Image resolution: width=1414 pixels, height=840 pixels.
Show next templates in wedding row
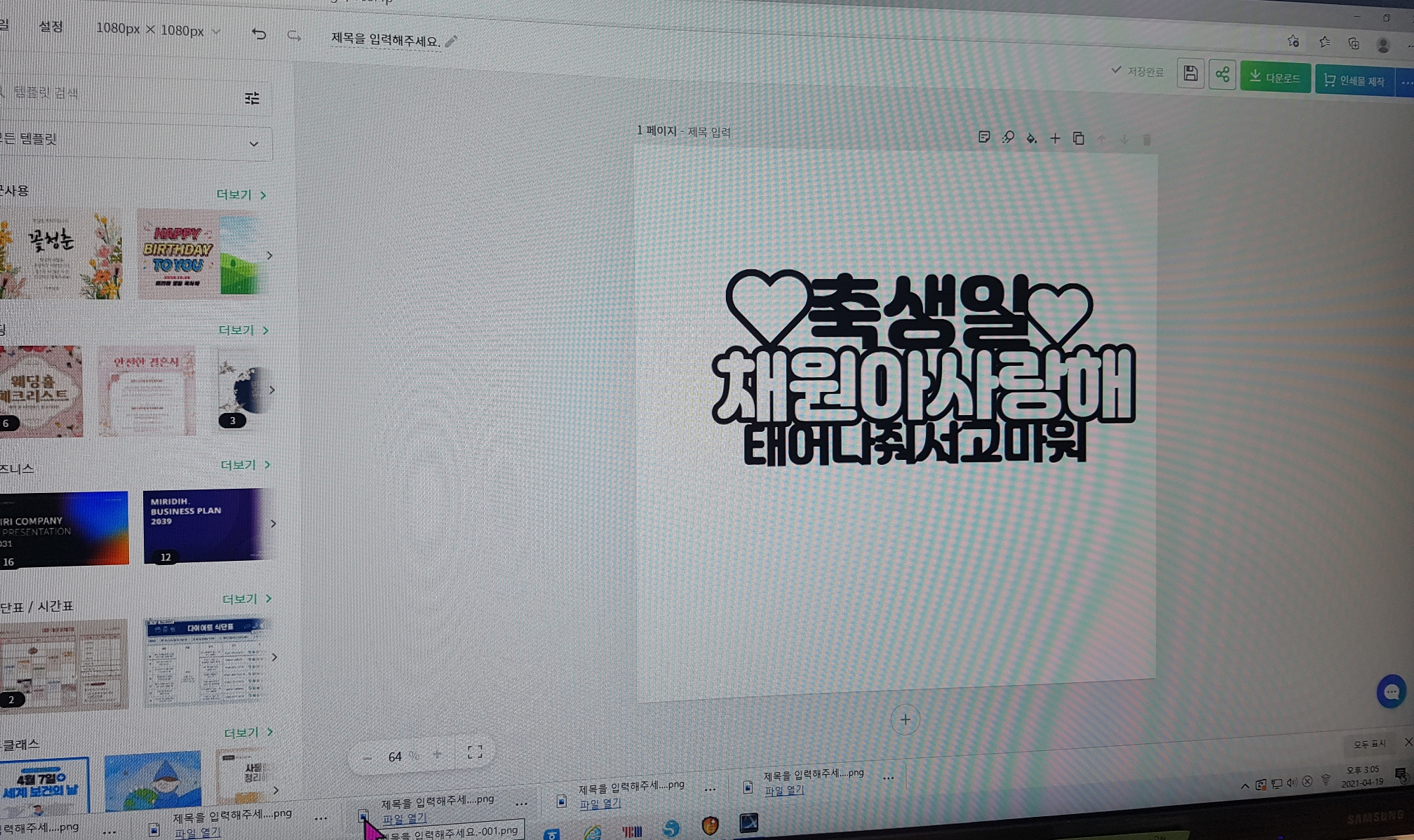271,390
